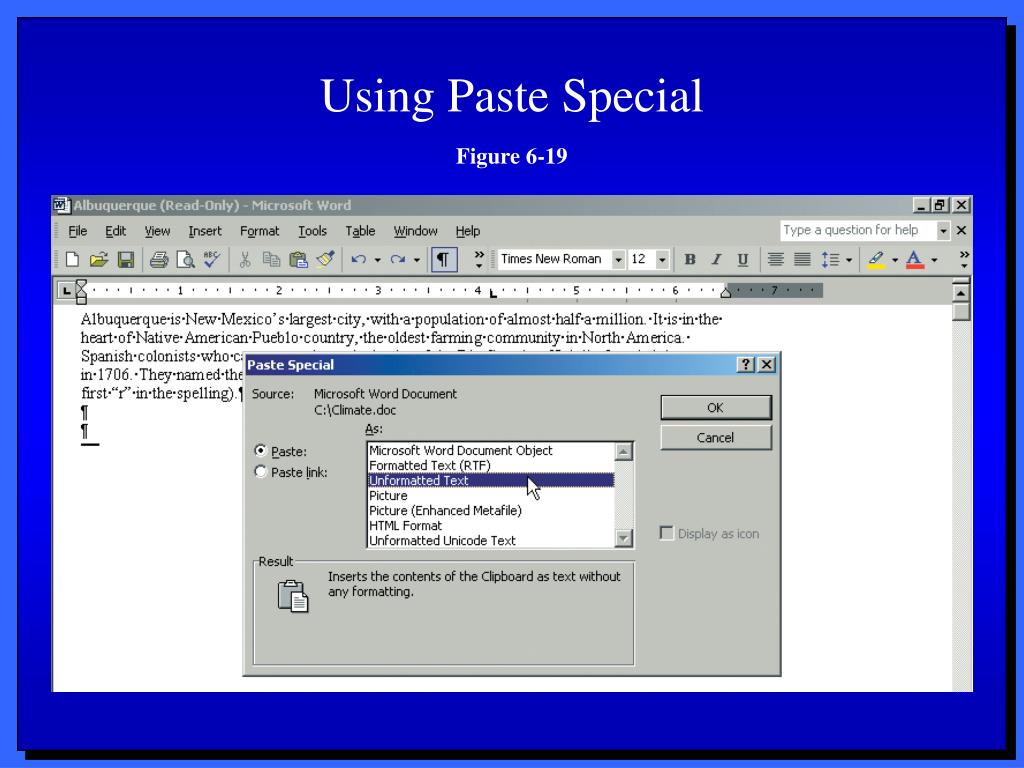The width and height of the screenshot is (1024, 768).
Task: Open the Edit menu
Action: point(116,231)
